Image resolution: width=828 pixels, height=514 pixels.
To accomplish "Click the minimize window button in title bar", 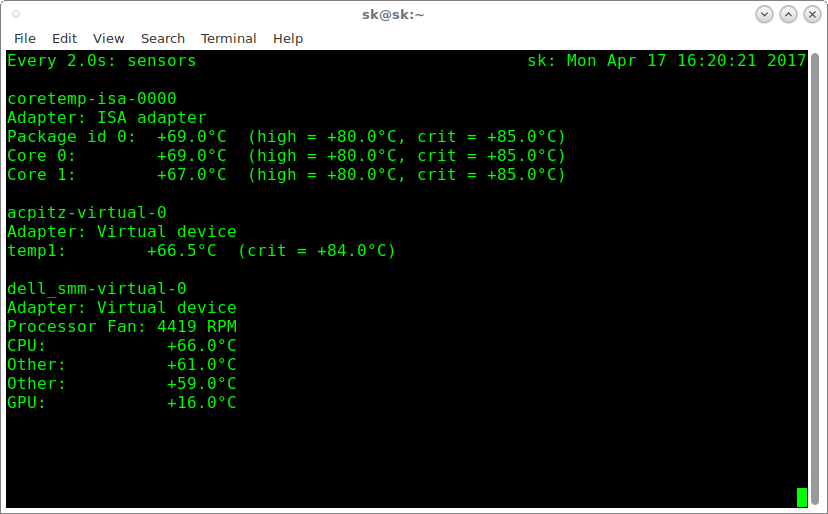I will pos(764,14).
